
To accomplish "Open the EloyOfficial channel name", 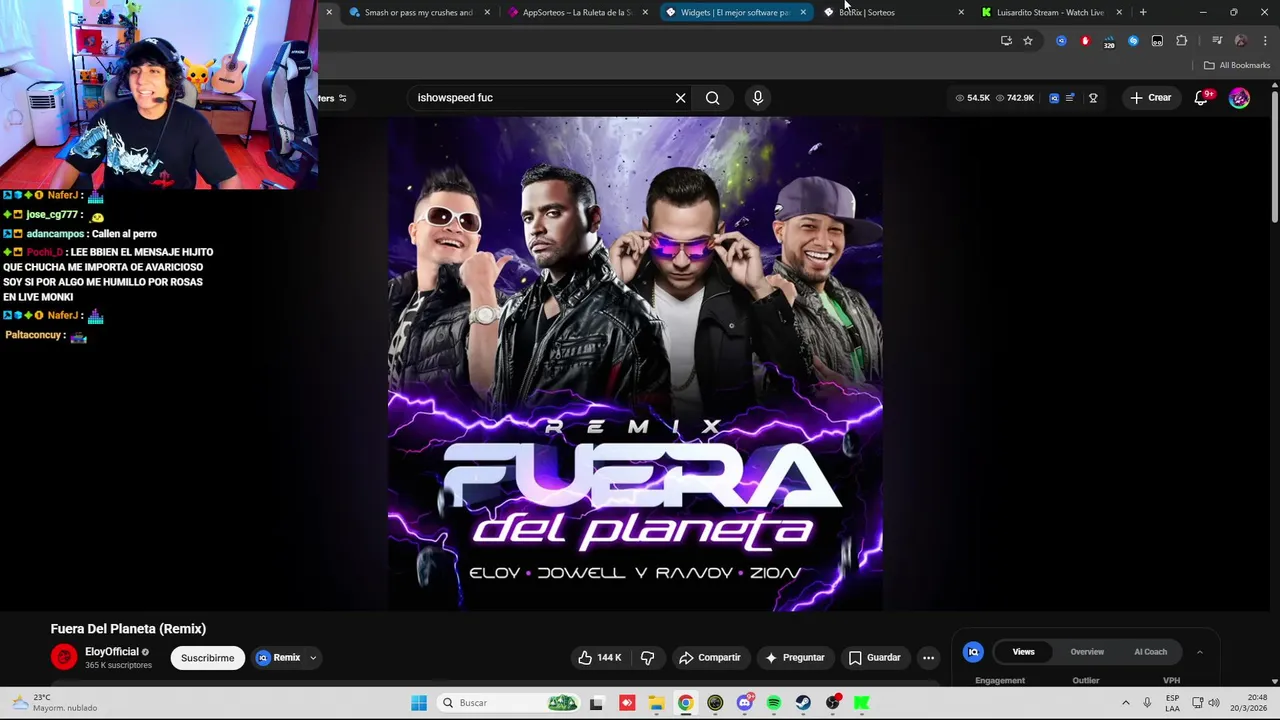I will click(x=112, y=652).
